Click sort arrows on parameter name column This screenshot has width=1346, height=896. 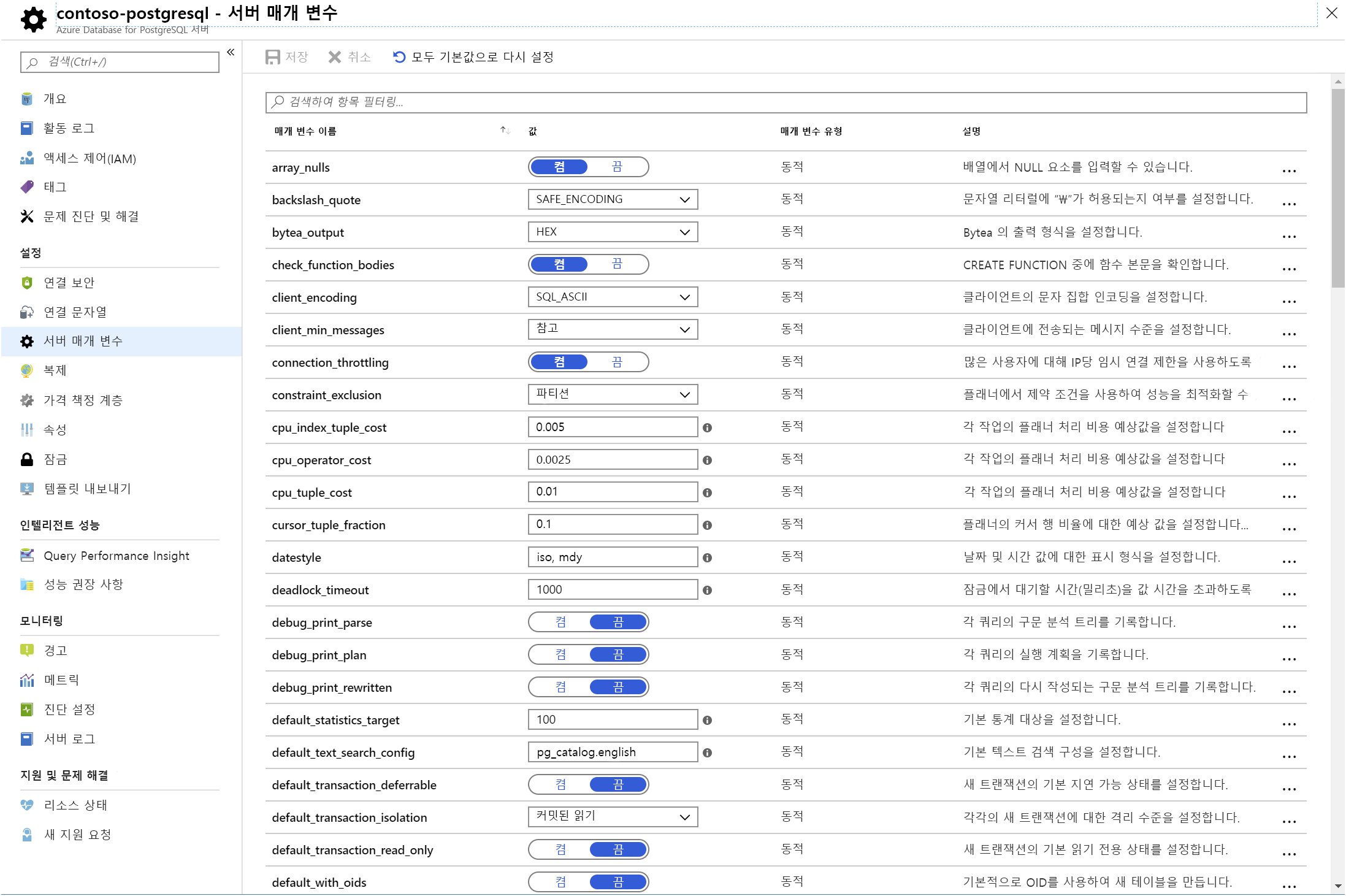[505, 131]
